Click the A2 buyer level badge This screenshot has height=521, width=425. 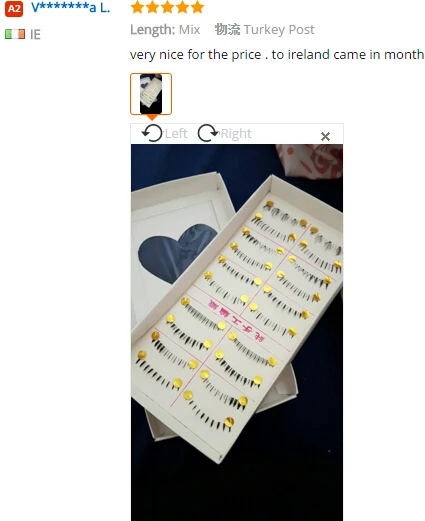tap(14, 8)
